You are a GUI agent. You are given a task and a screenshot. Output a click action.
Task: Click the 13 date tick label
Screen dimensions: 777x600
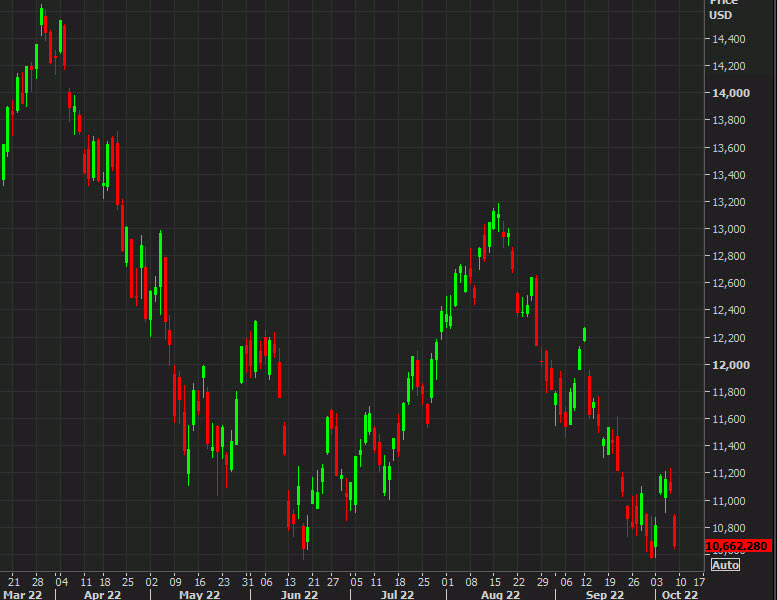[x=290, y=582]
